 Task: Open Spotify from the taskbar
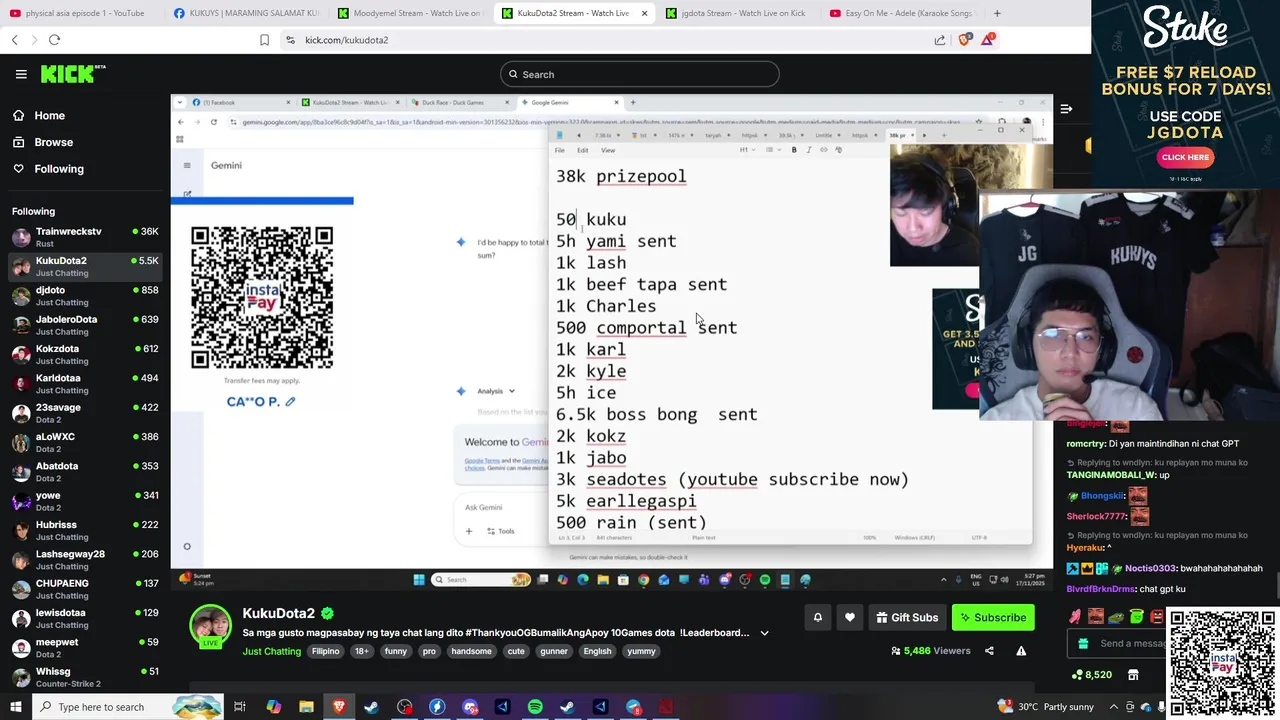coord(535,707)
